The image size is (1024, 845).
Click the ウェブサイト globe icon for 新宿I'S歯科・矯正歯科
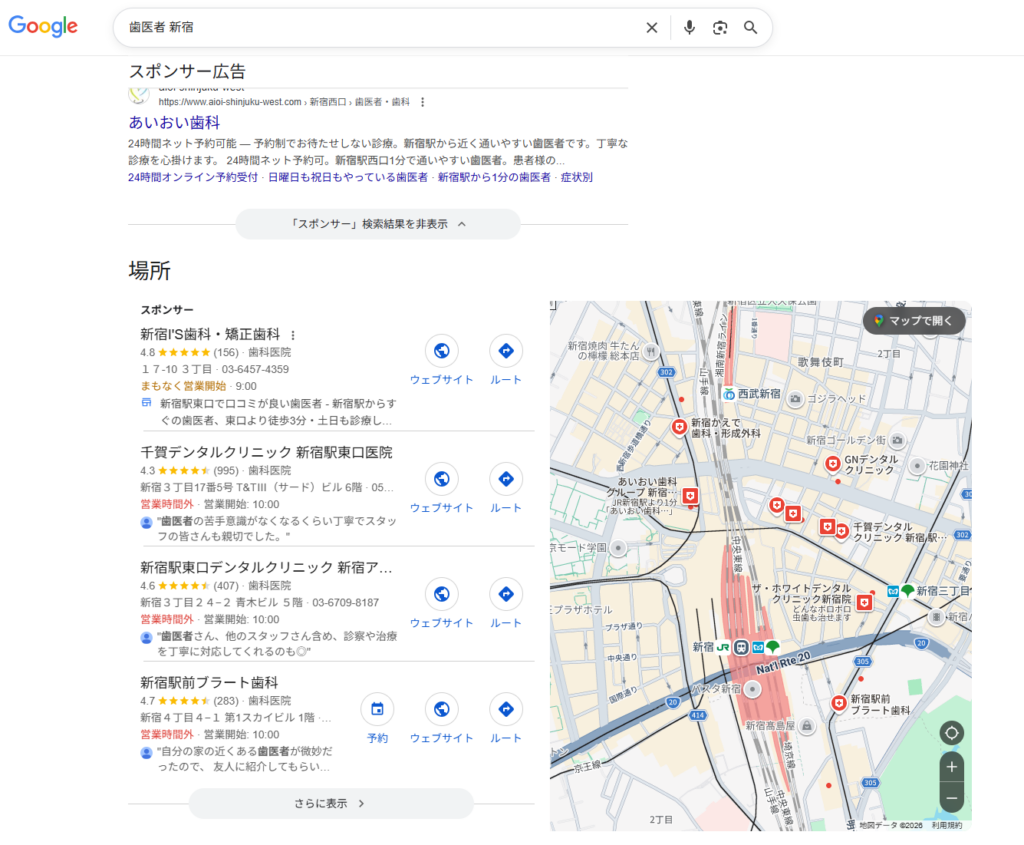441,351
